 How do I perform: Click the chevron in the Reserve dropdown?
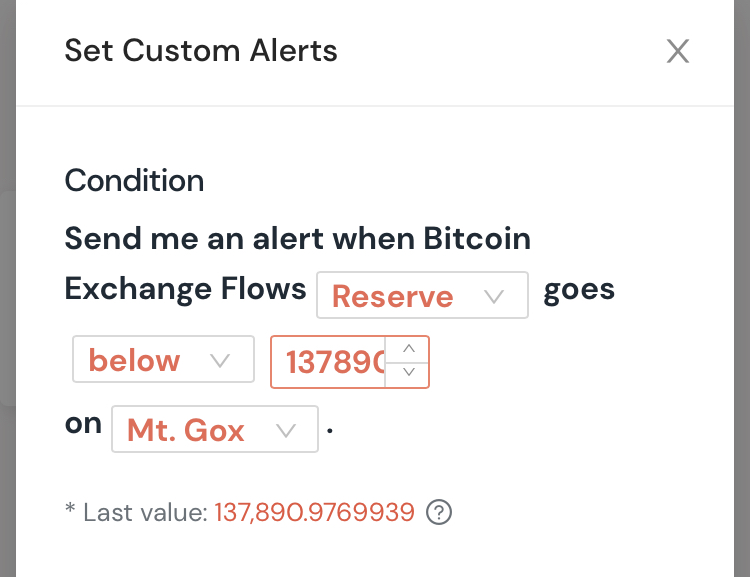pos(493,296)
